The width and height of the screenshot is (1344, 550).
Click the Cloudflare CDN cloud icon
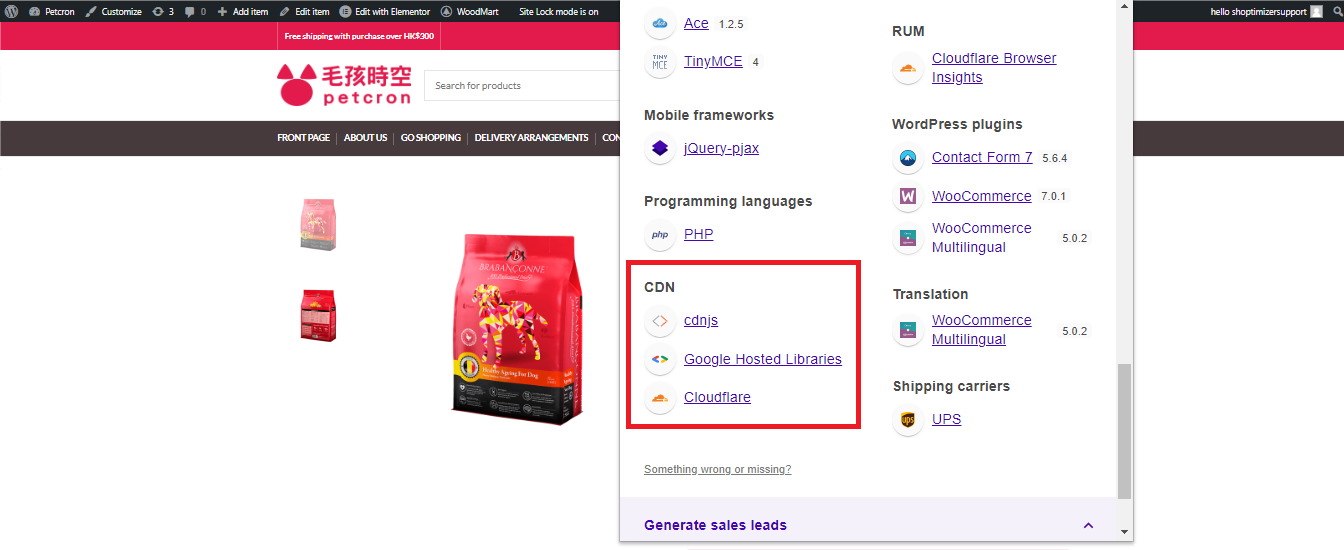pyautogui.click(x=659, y=398)
